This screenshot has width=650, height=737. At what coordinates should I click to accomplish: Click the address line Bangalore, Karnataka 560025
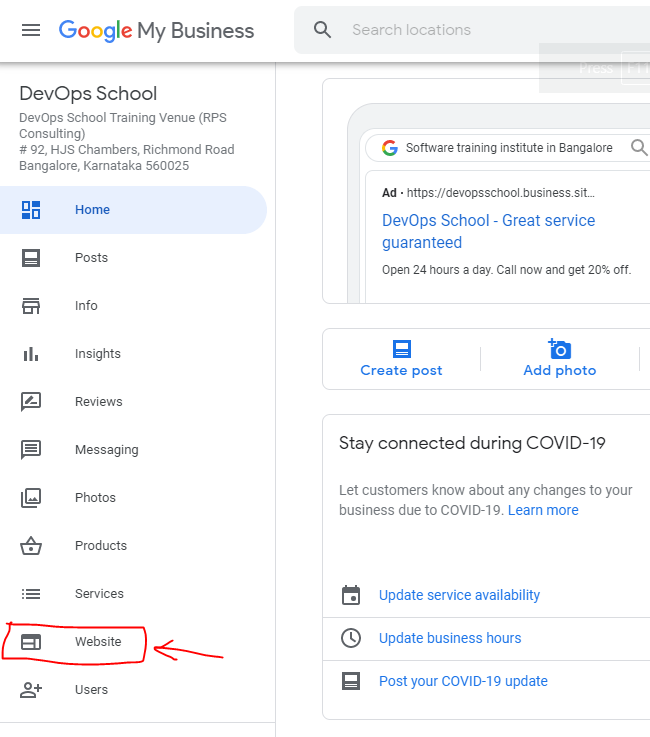[x=104, y=166]
